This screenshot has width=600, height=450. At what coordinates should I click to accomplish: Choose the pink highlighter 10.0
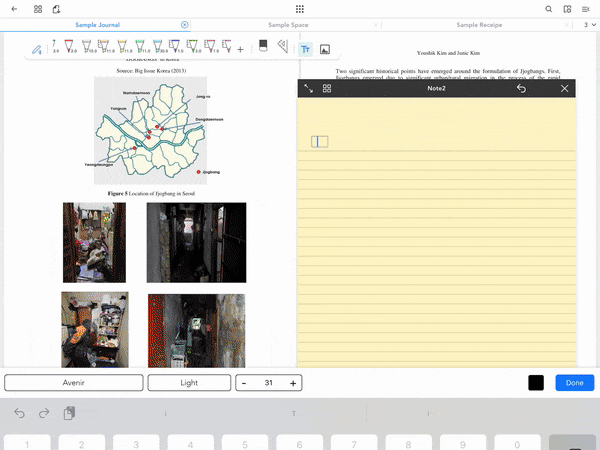click(x=88, y=46)
